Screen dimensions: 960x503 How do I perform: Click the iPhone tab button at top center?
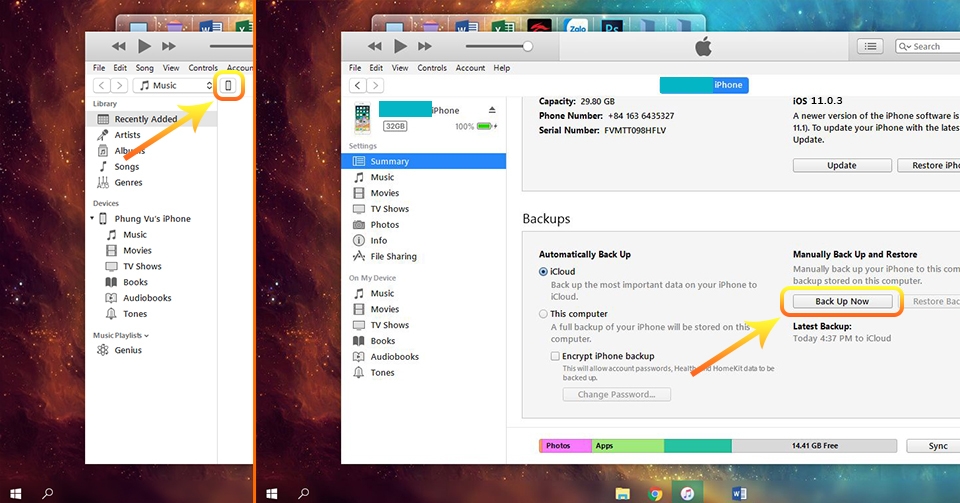(x=704, y=85)
